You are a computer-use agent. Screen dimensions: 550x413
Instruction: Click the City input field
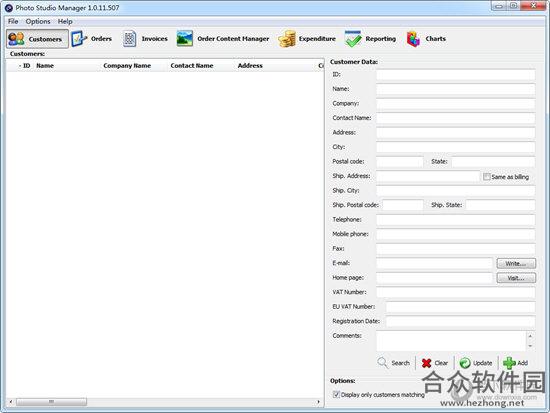(456, 147)
